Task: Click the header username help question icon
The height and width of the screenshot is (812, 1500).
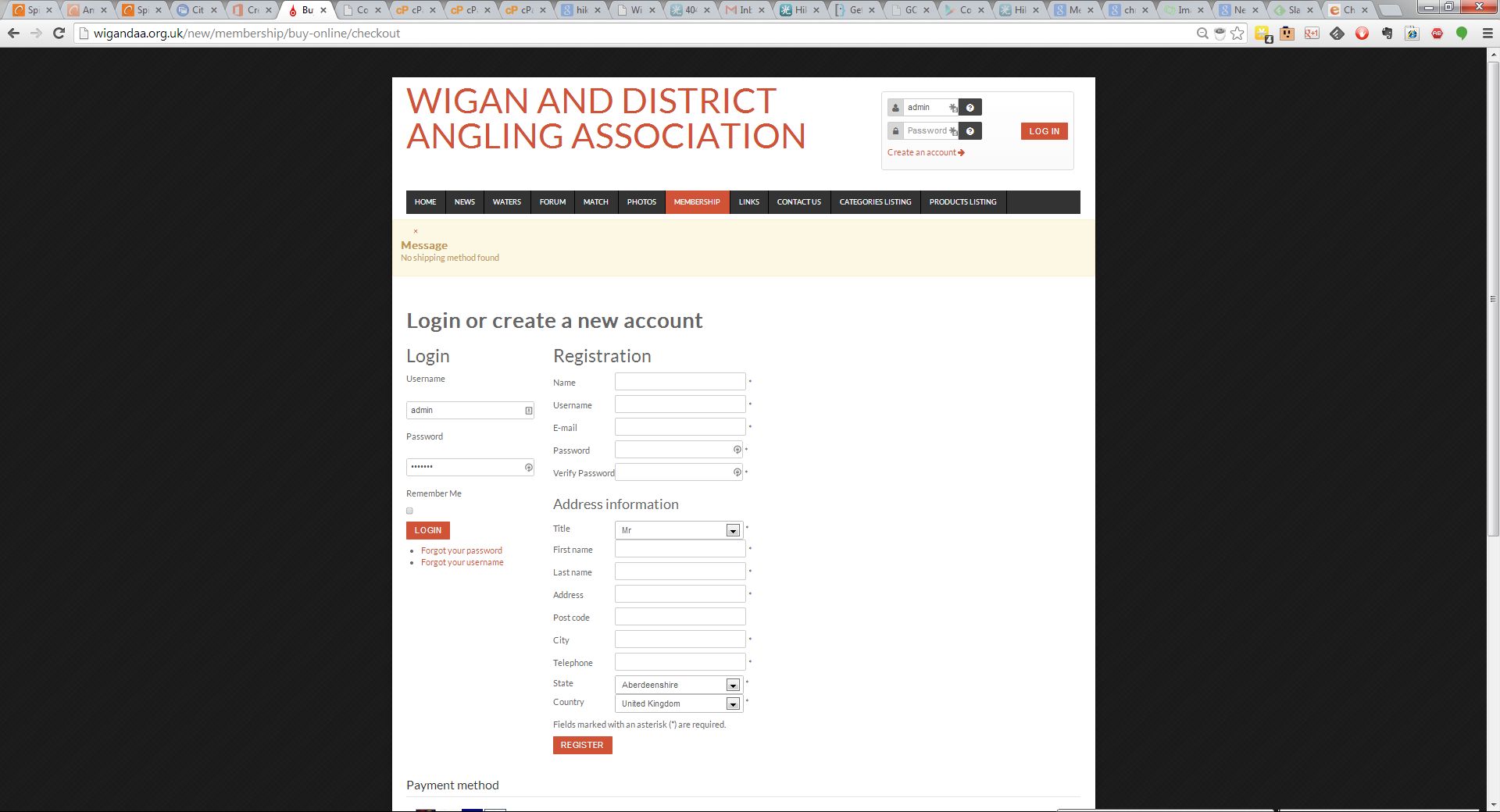Action: point(970,108)
